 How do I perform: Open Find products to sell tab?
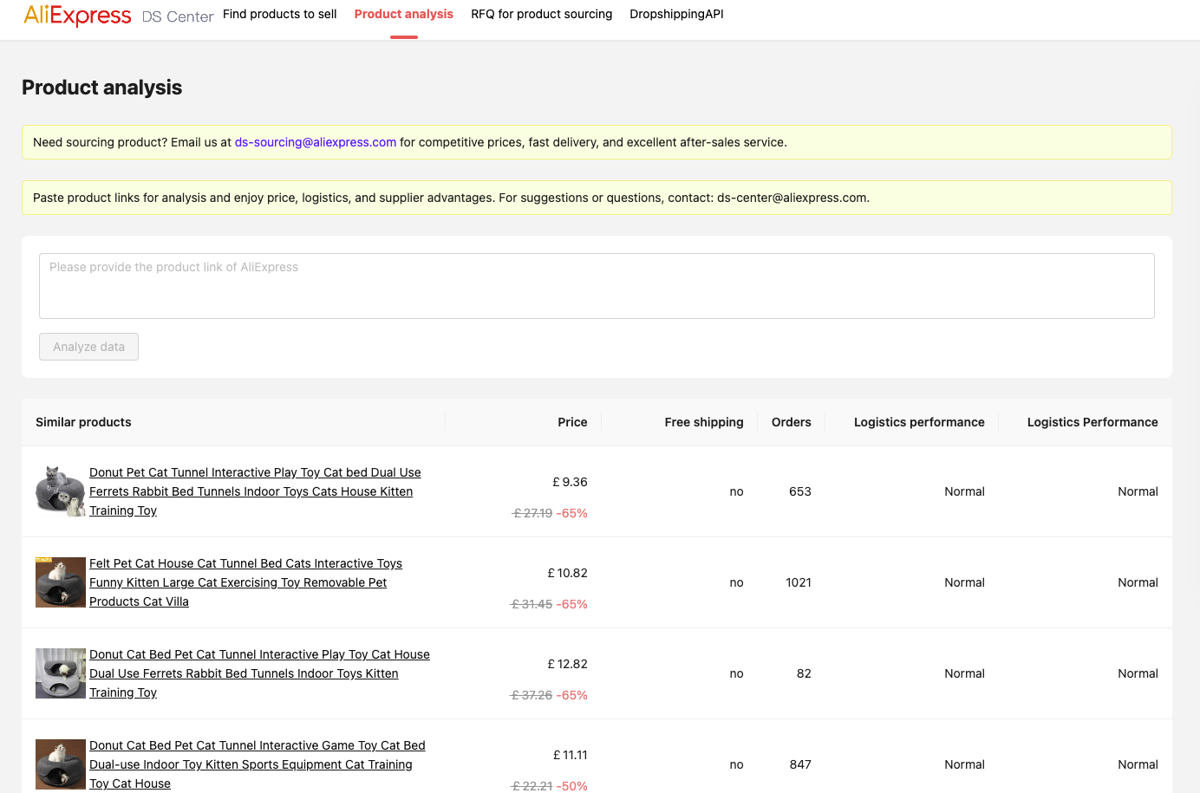280,14
